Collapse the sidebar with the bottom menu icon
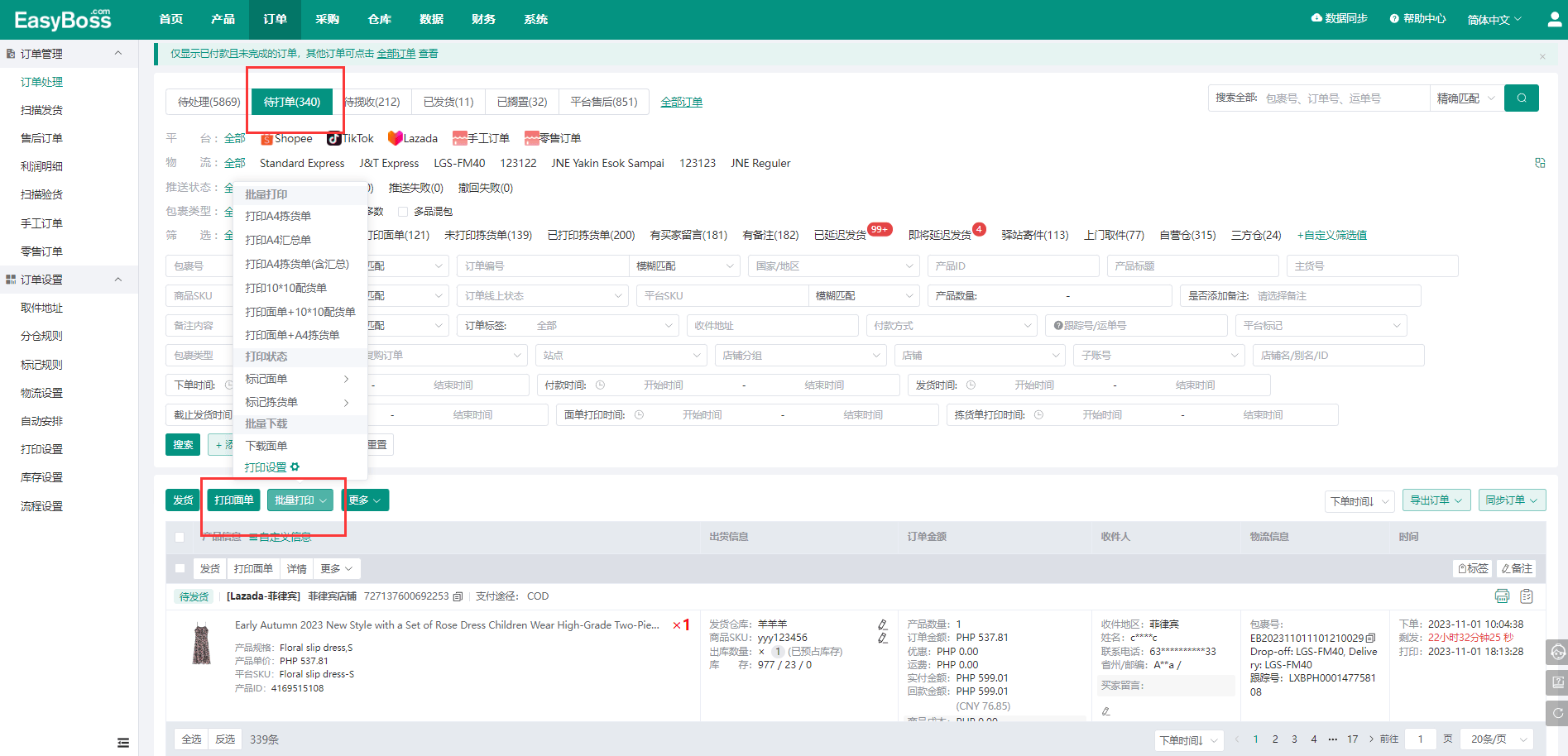This screenshot has height=756, width=1568. 123,743
